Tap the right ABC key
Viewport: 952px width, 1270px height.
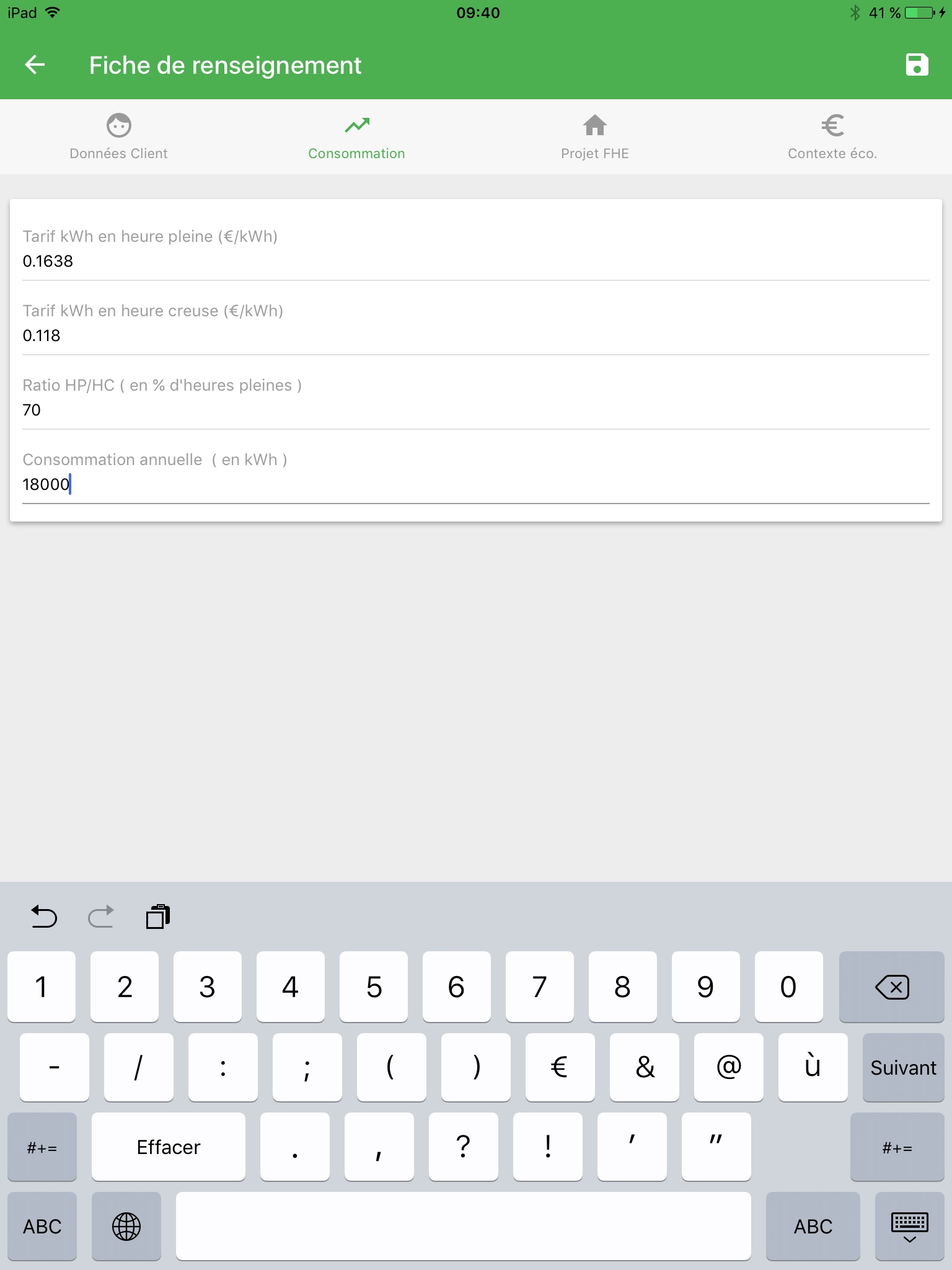(x=813, y=1226)
